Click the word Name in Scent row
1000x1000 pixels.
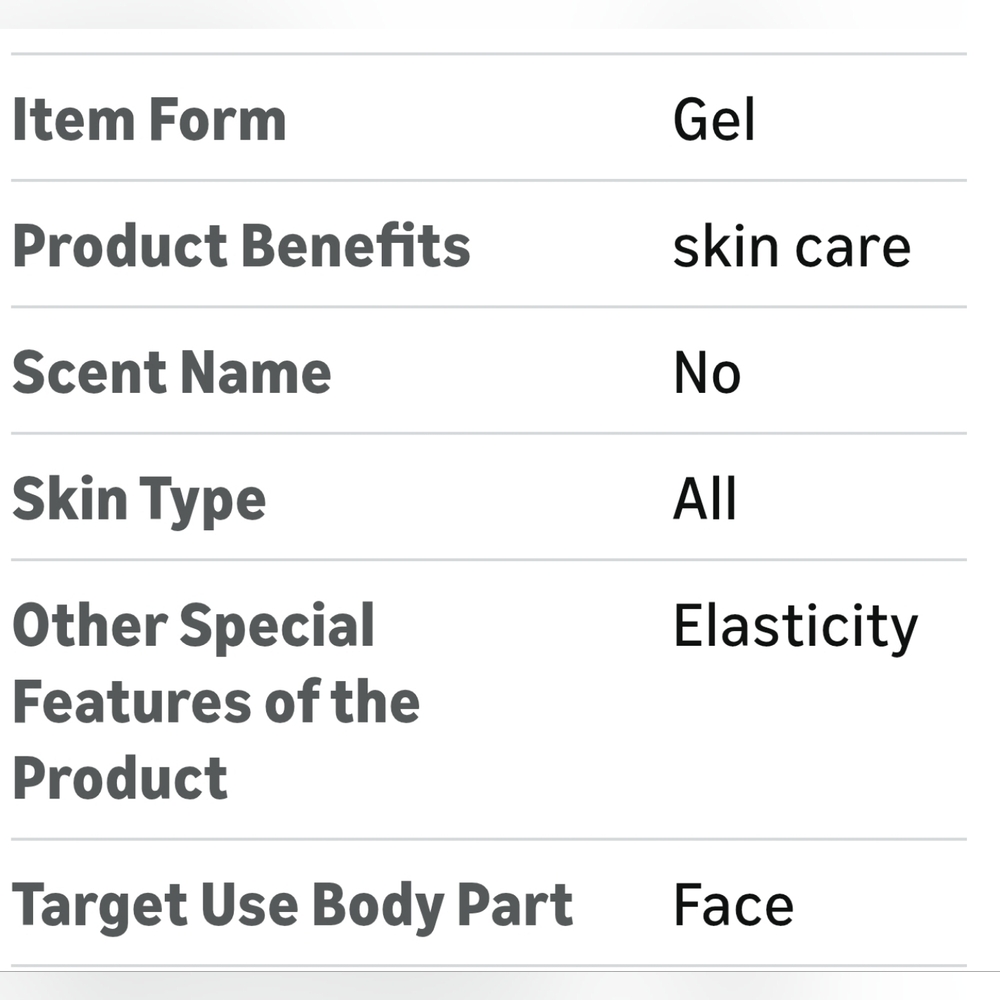point(256,372)
